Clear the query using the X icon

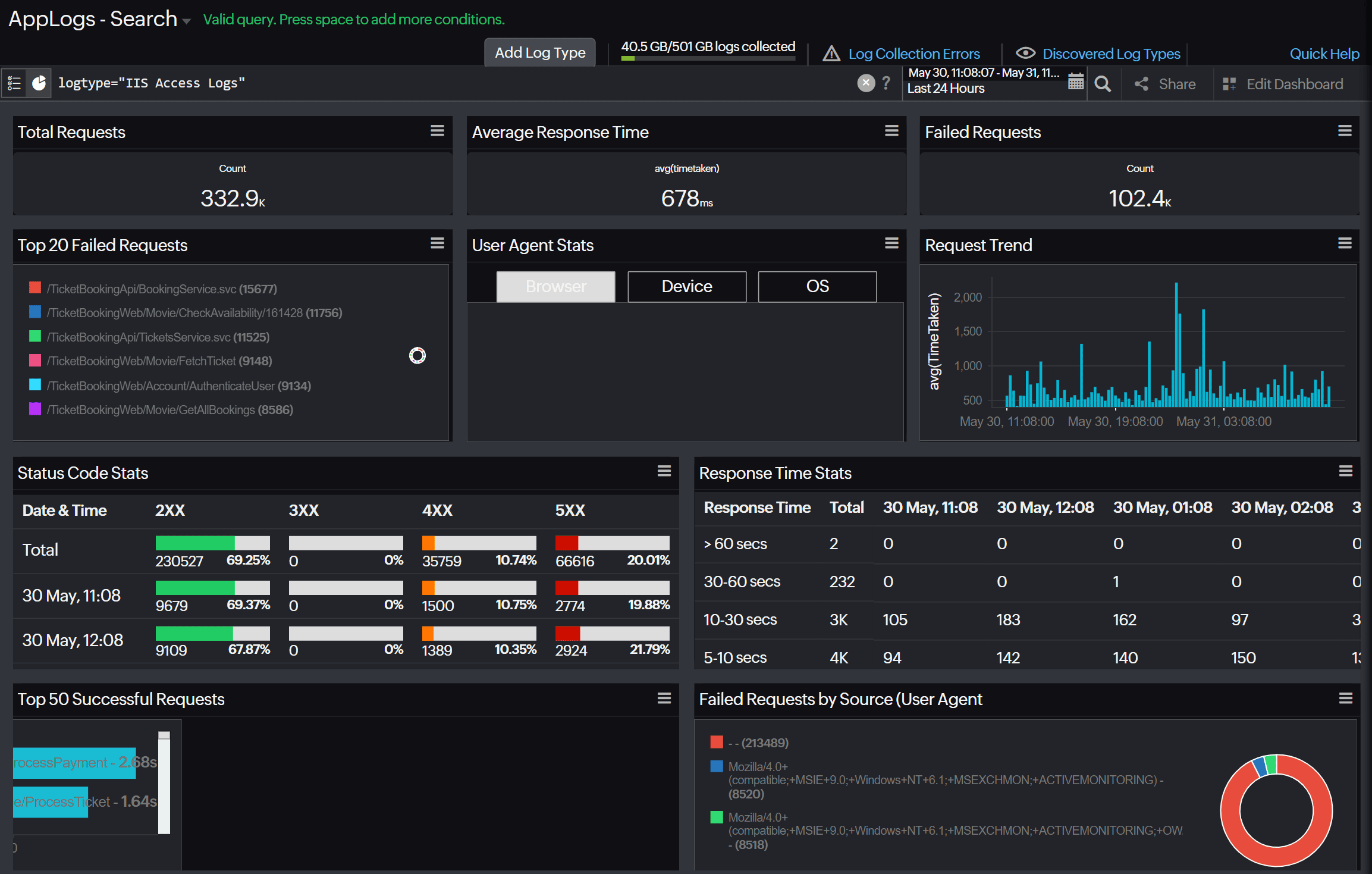click(x=865, y=83)
